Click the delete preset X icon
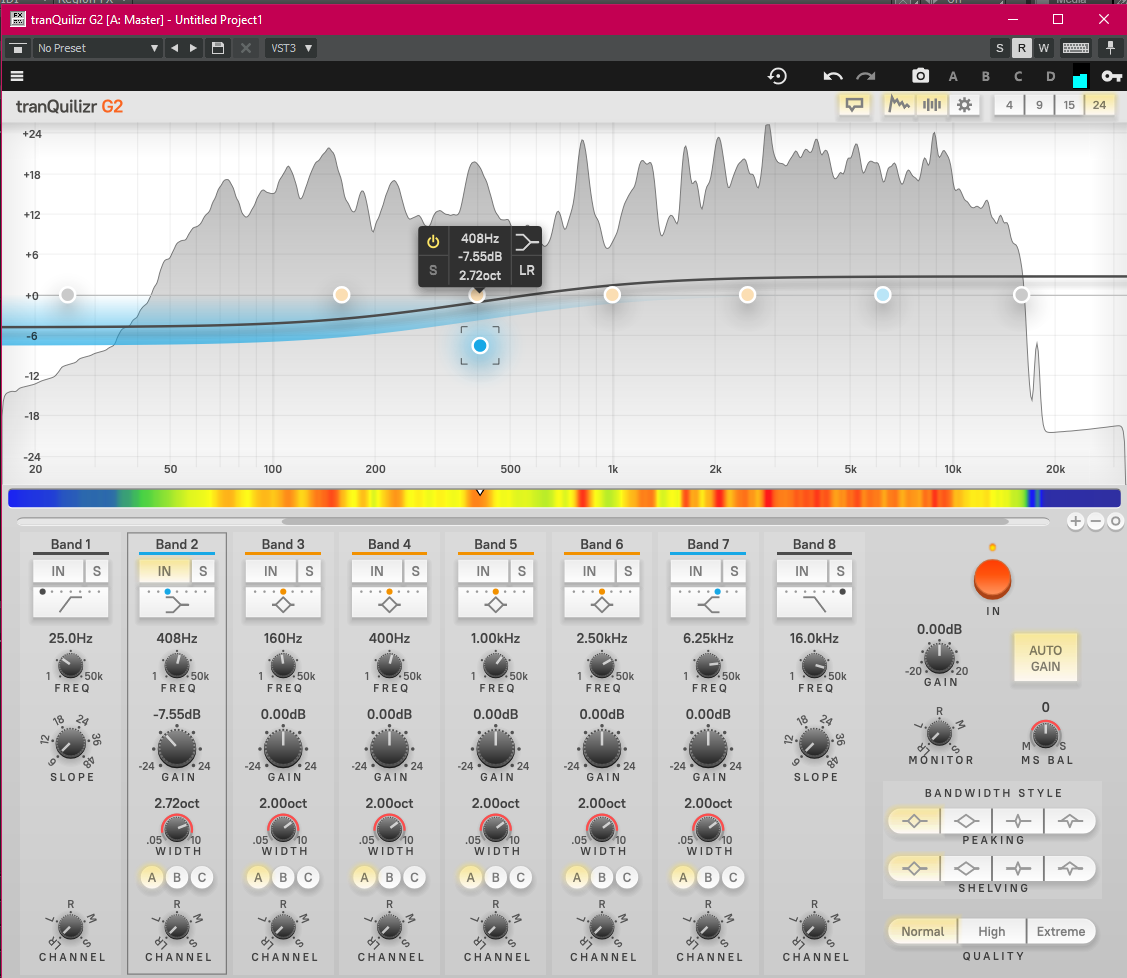Image resolution: width=1127 pixels, height=978 pixels. (x=246, y=48)
